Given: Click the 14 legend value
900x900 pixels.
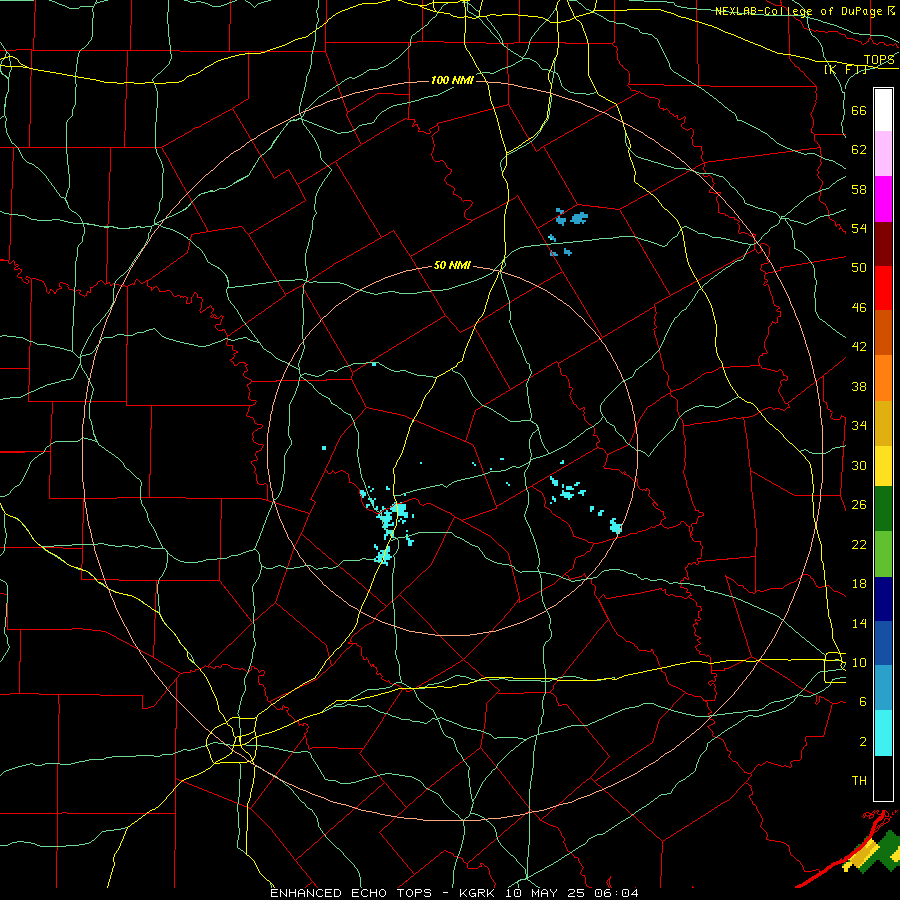Looking at the screenshot, I should (x=859, y=623).
